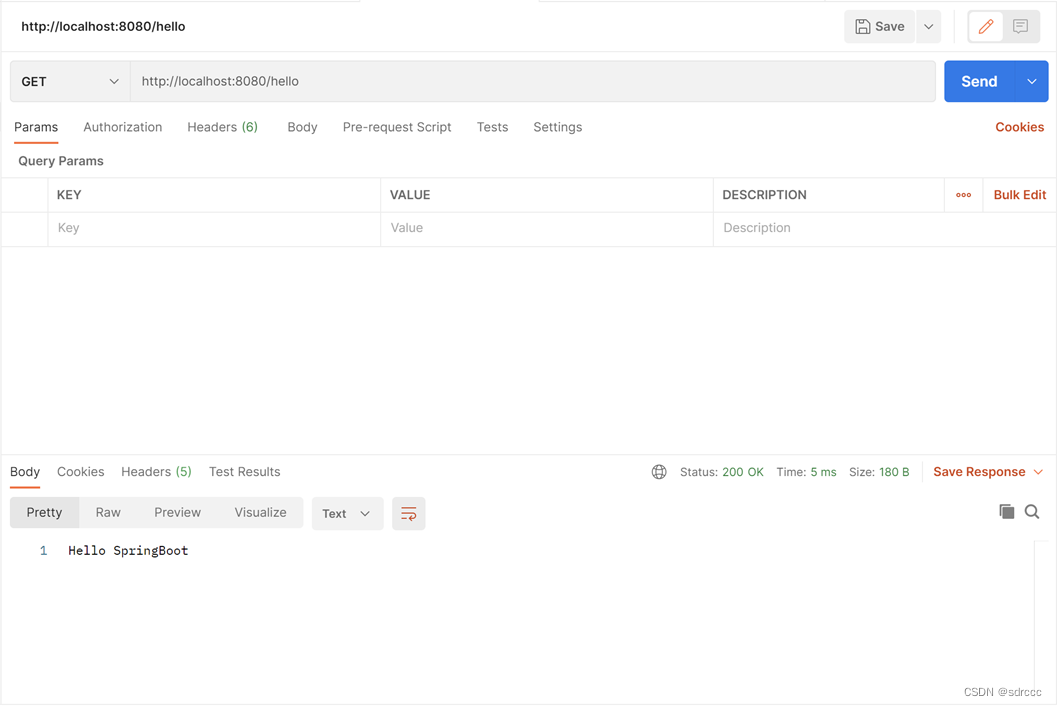Open the response Cookies tab
Viewport: 1057px width, 706px height.
80,472
